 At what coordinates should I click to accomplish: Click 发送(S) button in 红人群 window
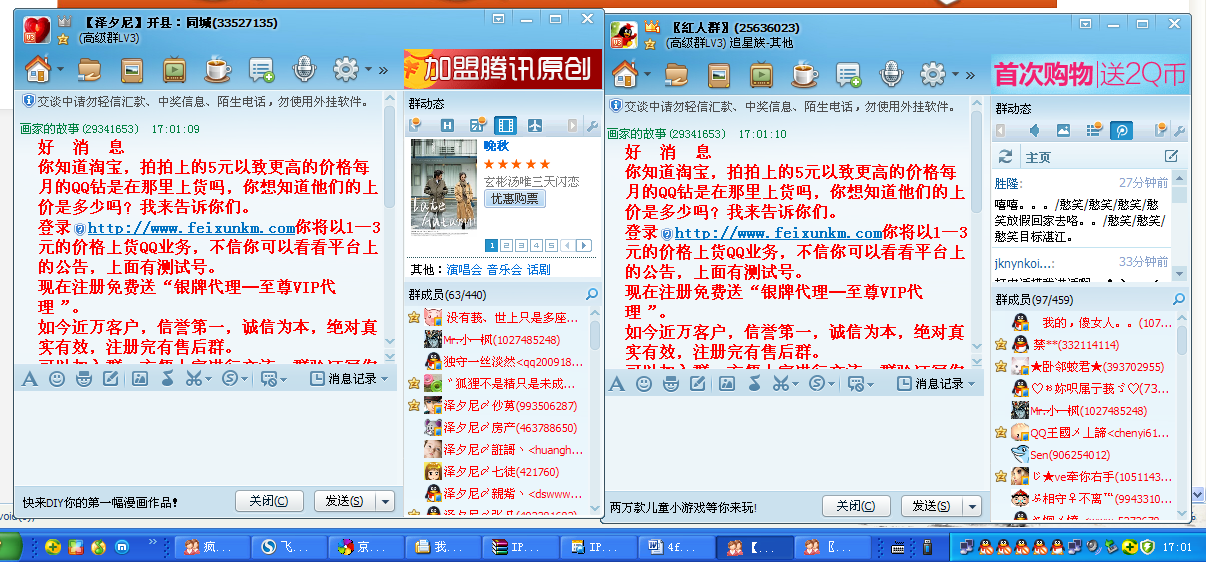[x=932, y=506]
